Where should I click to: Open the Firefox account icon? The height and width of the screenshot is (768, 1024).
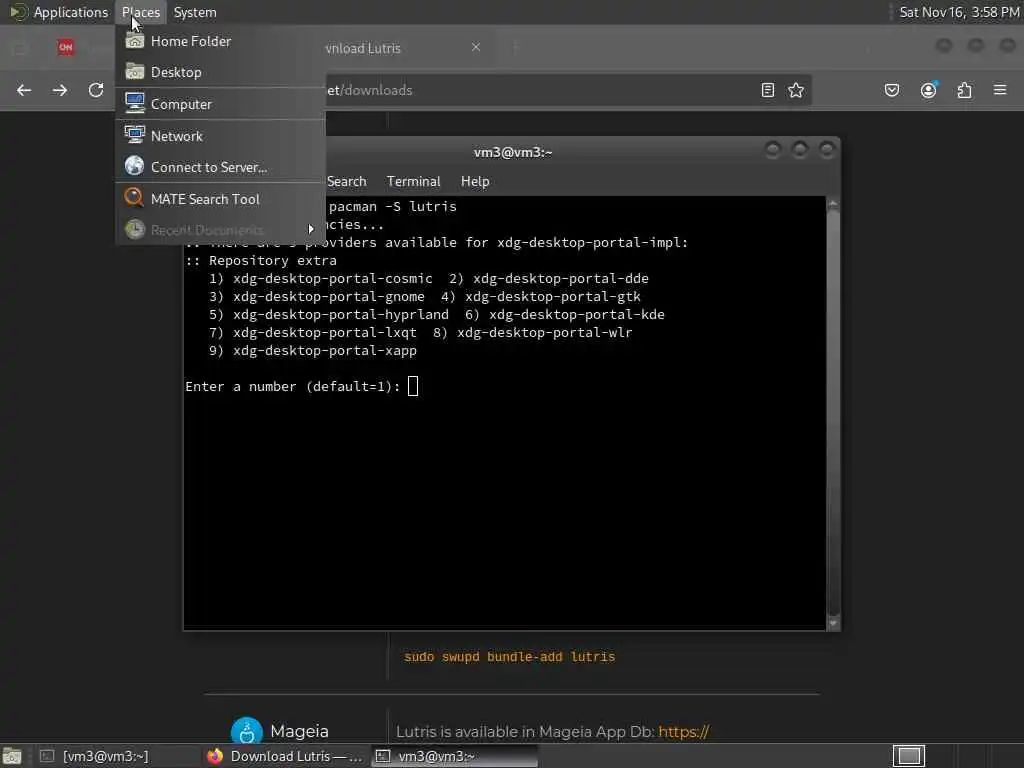[x=929, y=90]
